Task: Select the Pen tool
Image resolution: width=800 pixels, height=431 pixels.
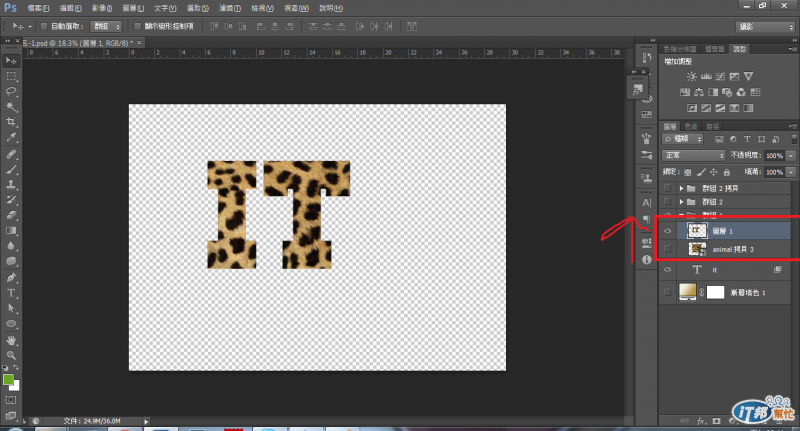Action: [11, 278]
